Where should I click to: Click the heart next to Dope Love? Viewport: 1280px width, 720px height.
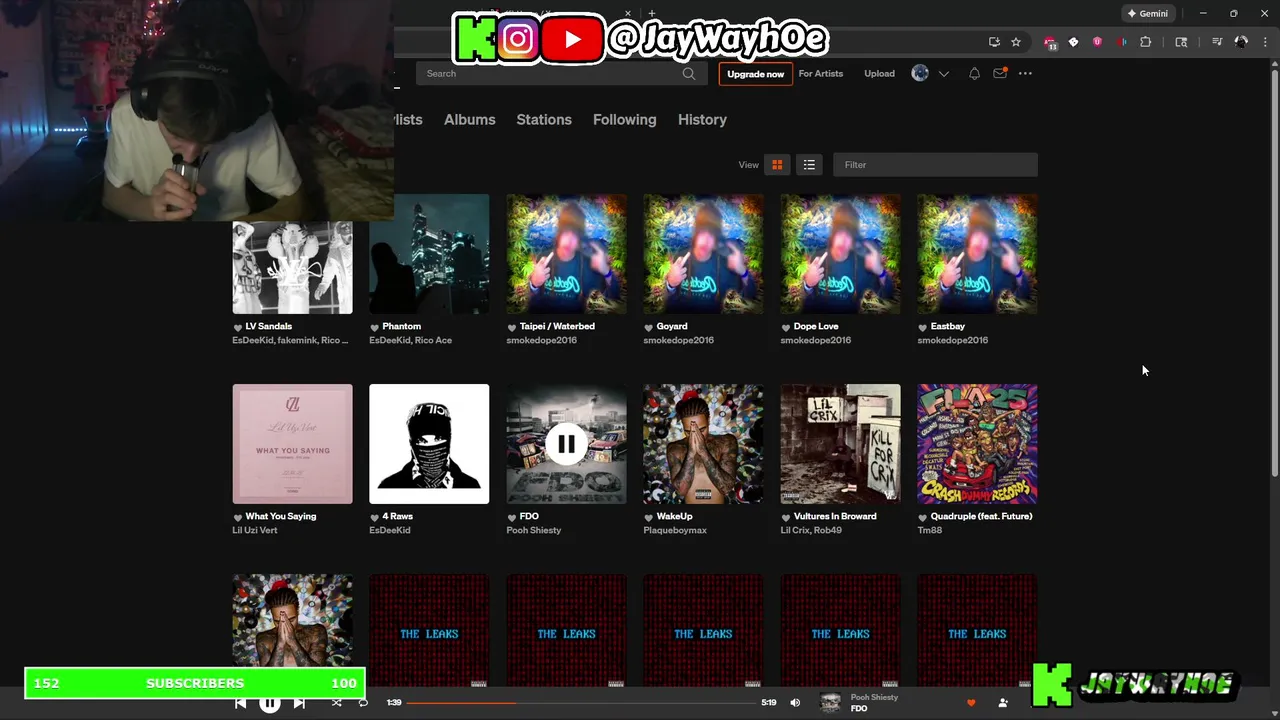(x=786, y=327)
